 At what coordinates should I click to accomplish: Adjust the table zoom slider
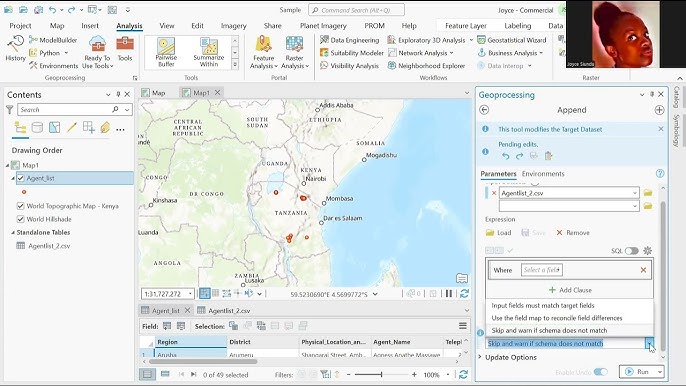pyautogui.click(x=382, y=375)
